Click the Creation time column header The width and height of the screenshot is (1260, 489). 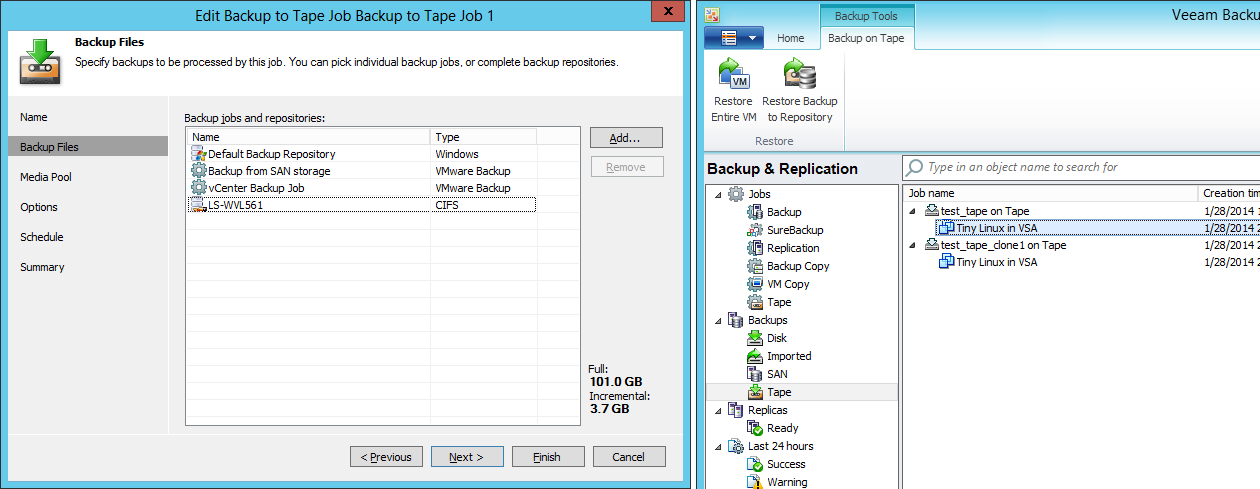tap(1230, 193)
